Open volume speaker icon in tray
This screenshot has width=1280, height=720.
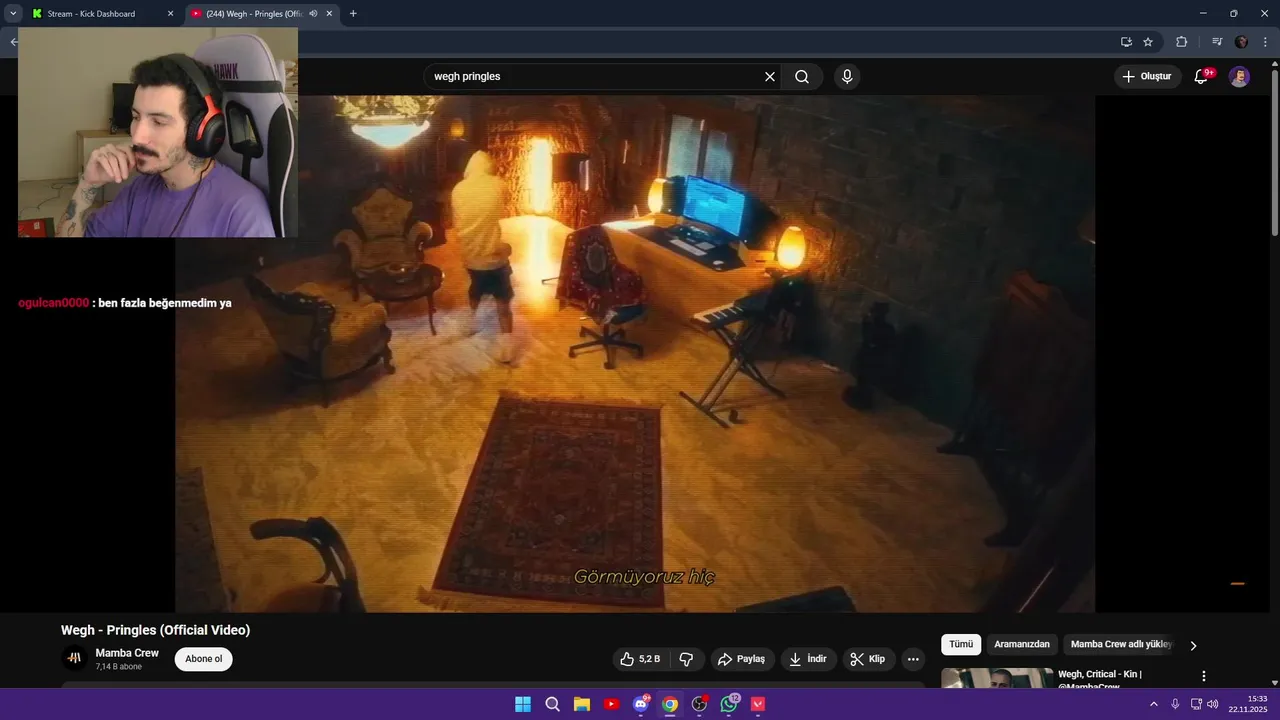click(1213, 704)
